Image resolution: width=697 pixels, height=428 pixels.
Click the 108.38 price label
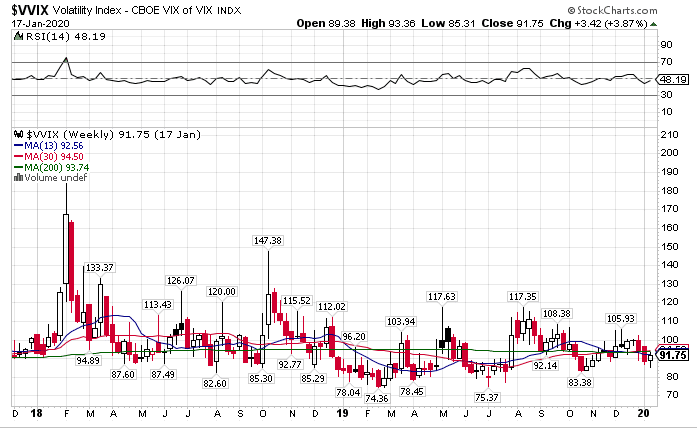pos(557,314)
